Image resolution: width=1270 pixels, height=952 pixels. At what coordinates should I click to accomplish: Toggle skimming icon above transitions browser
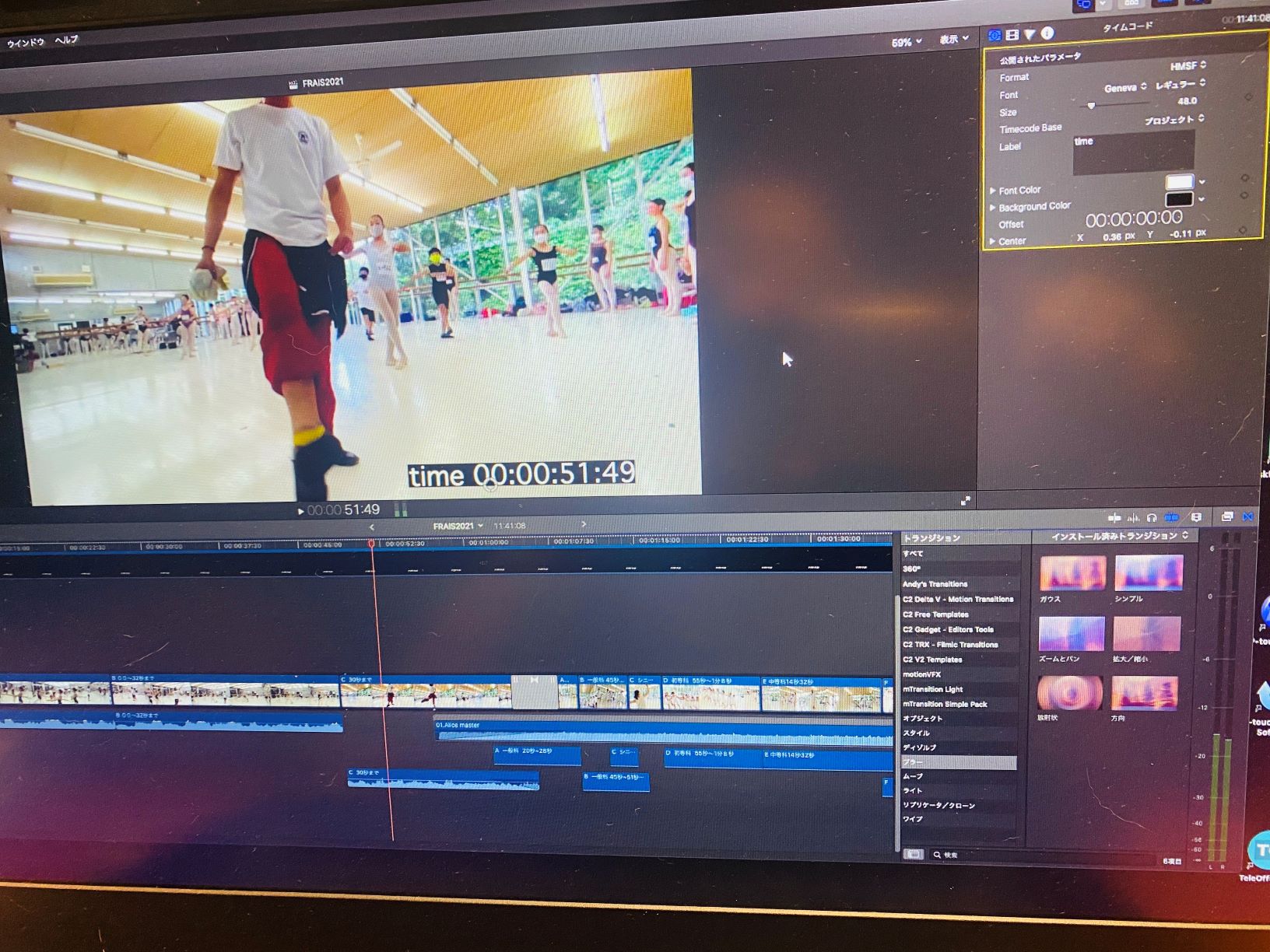(x=1114, y=518)
